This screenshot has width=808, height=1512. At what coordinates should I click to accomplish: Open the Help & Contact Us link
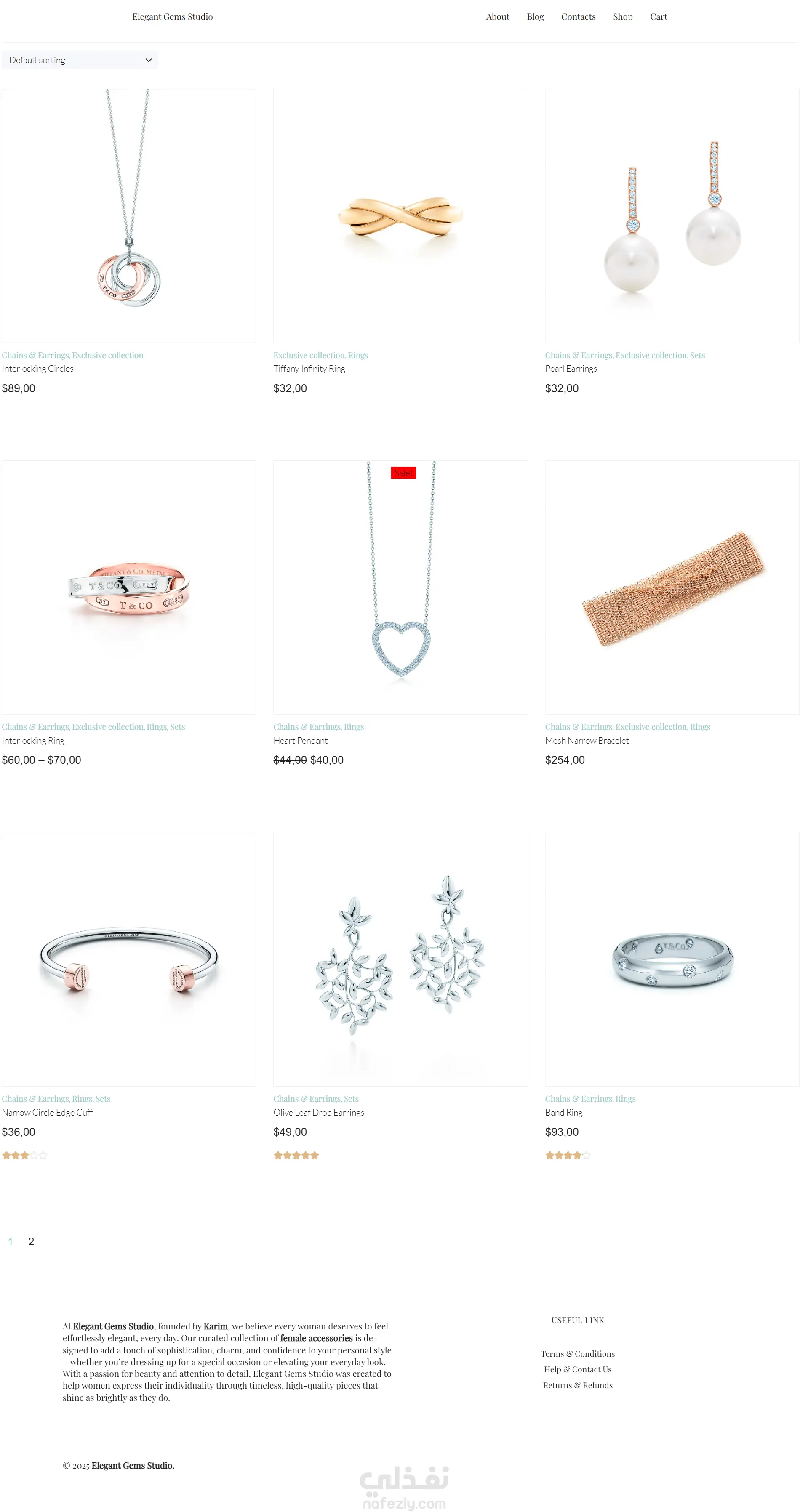coord(578,1369)
